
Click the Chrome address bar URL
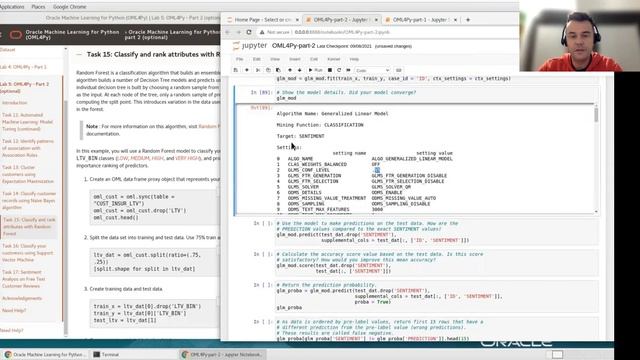coord(342,32)
